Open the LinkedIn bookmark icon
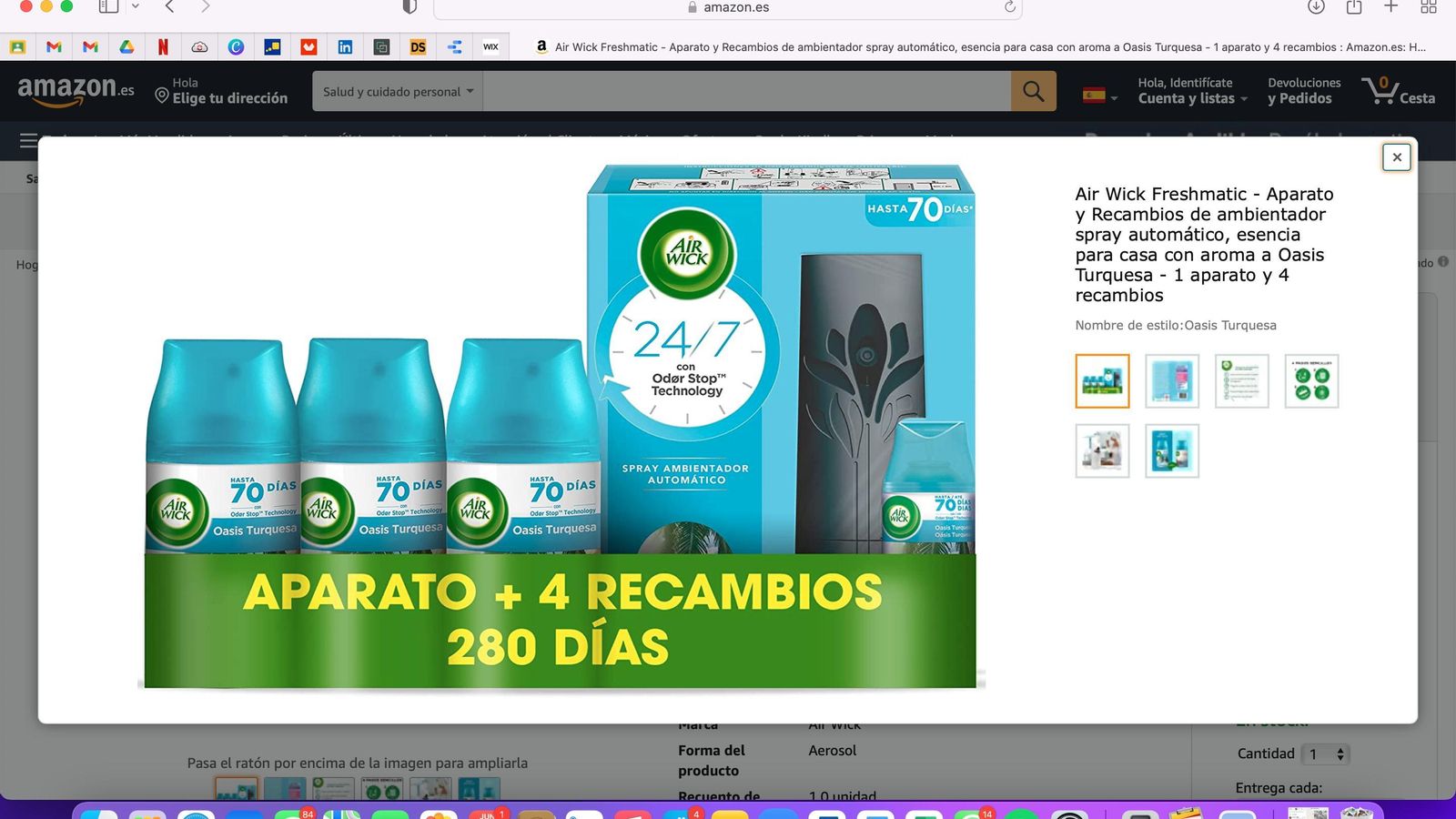The height and width of the screenshot is (819, 1456). pos(345,46)
